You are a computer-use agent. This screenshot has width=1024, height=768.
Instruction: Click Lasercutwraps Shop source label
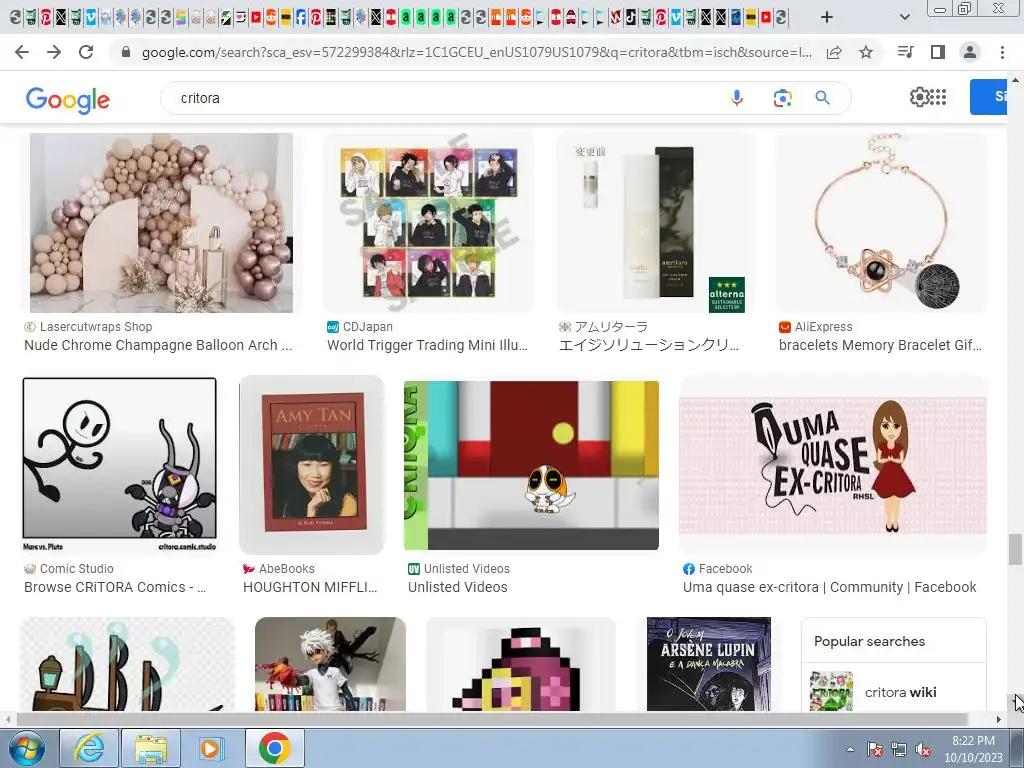point(96,327)
